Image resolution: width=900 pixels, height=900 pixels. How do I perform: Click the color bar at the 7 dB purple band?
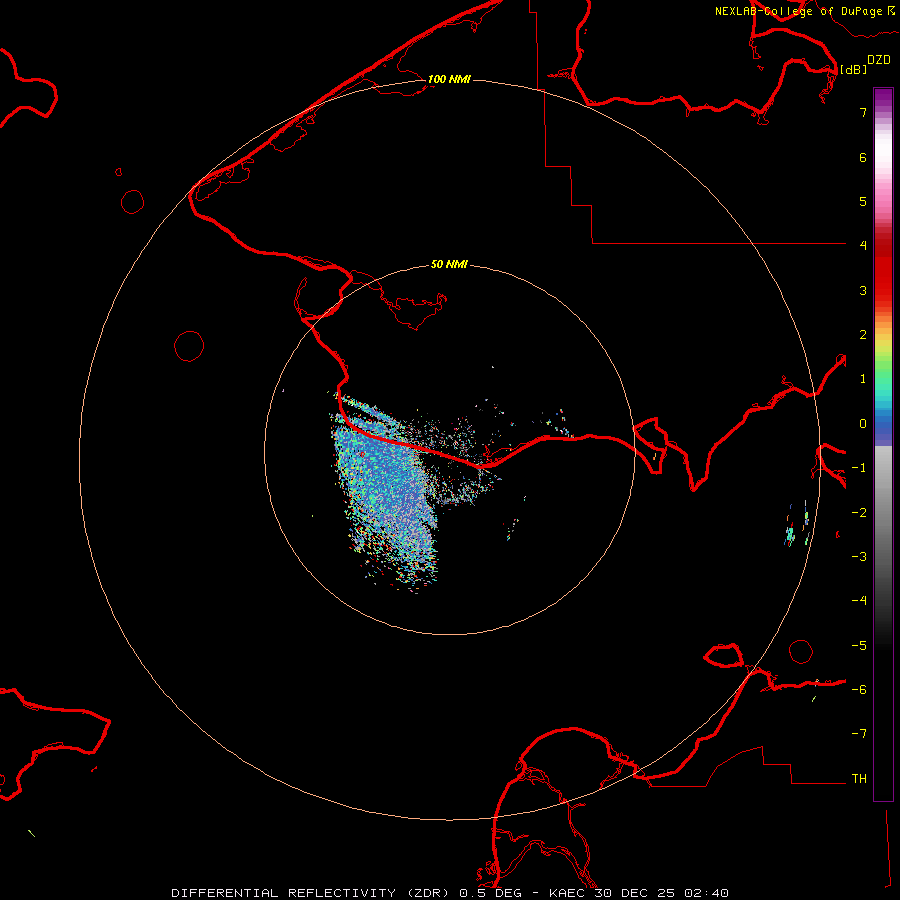pyautogui.click(x=883, y=112)
